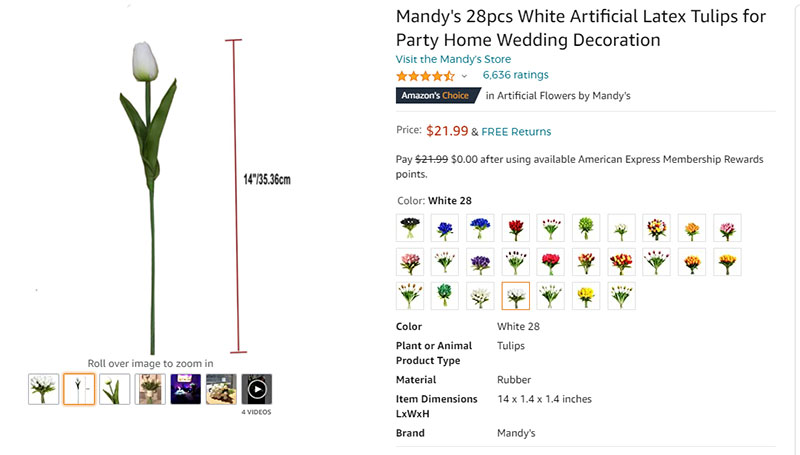Click the 6,636 ratings link

515,75
